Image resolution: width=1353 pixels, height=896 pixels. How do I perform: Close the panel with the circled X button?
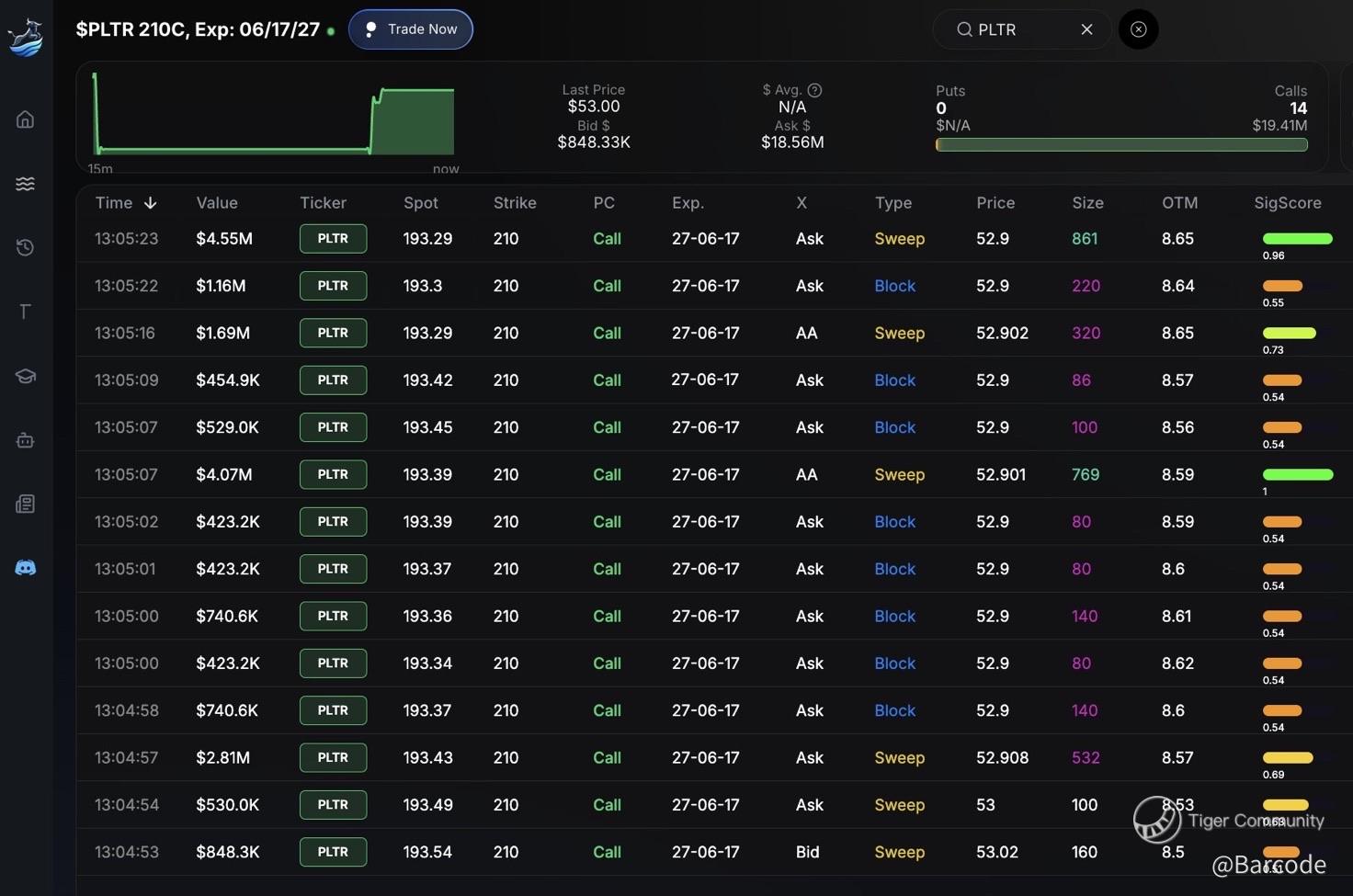[x=1138, y=29]
